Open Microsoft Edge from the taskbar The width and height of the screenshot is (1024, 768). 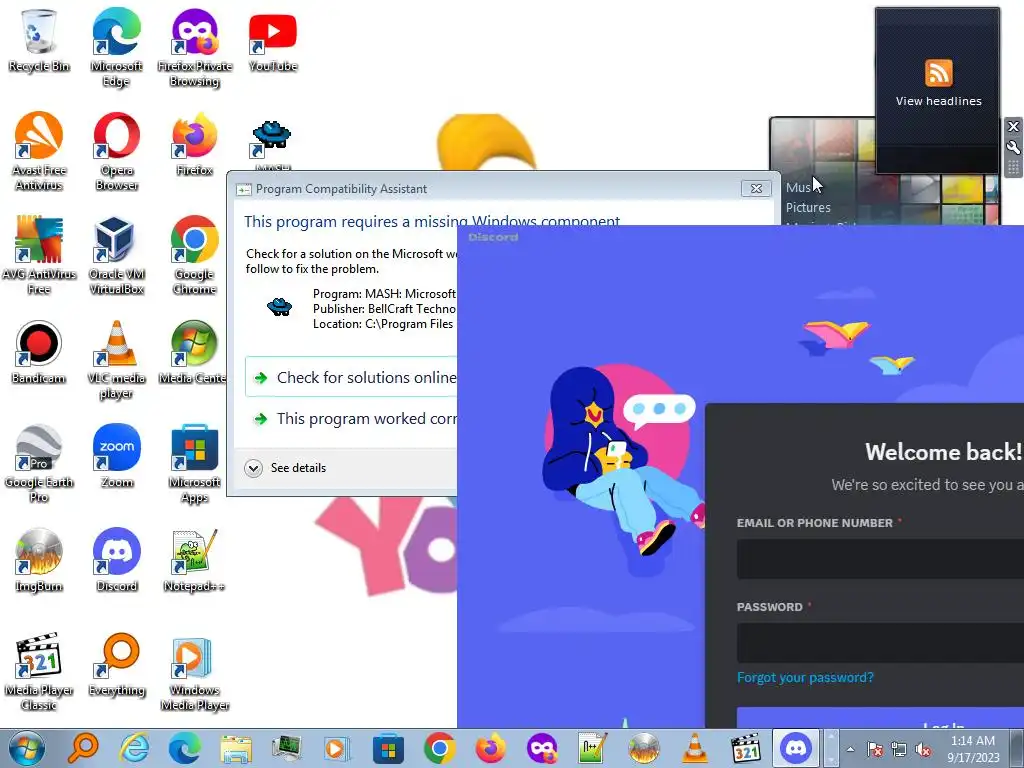185,748
